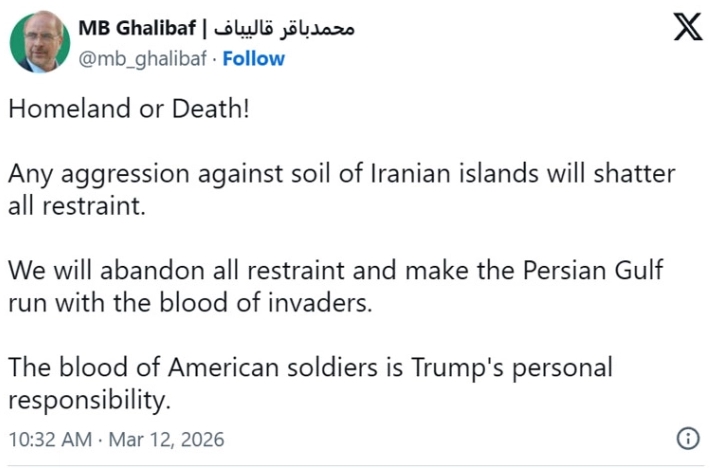Click MB Ghalibaf's profile avatar
Screen dimensions: 710x468
pos(40,43)
